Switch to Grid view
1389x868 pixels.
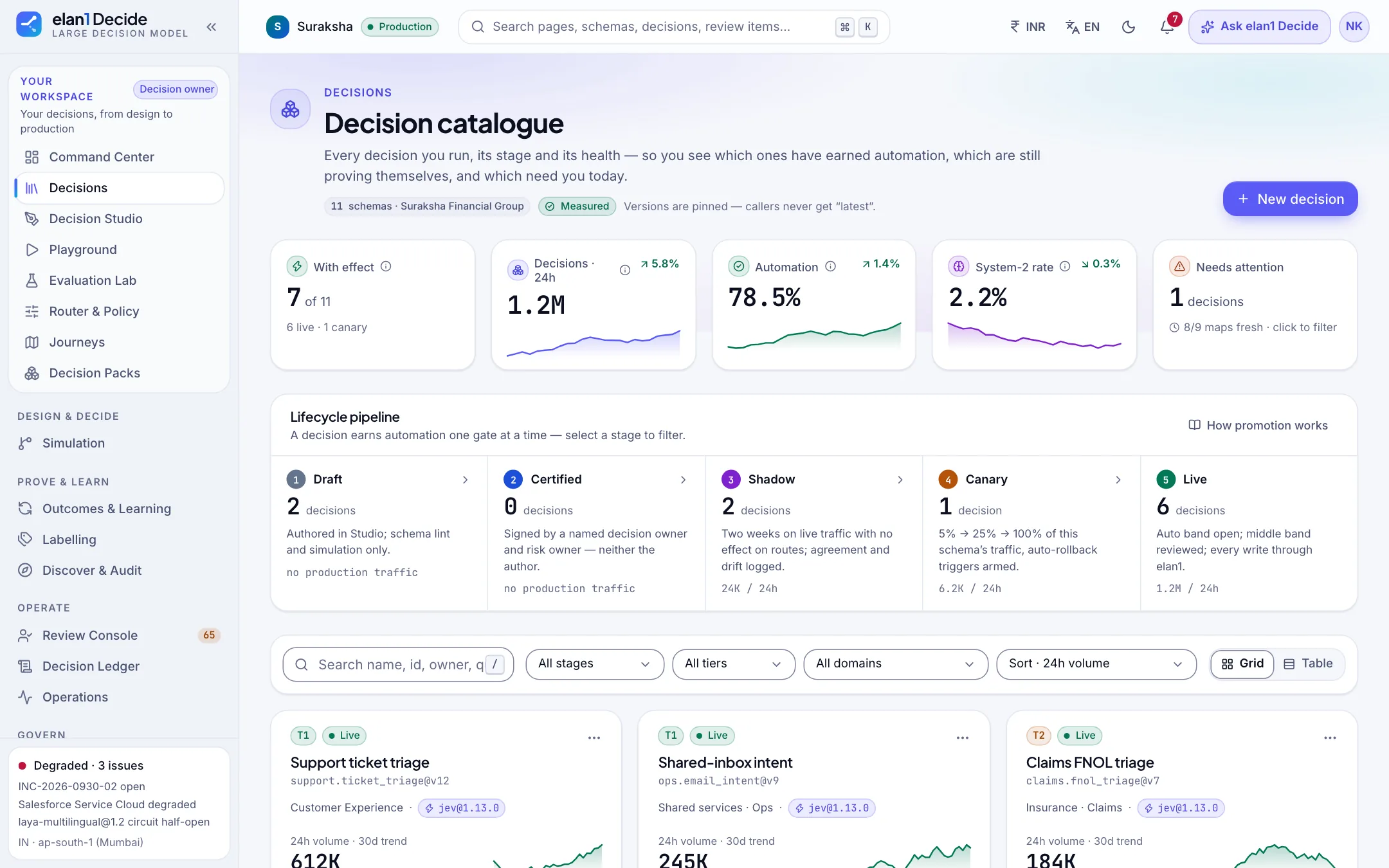[x=1242, y=664]
